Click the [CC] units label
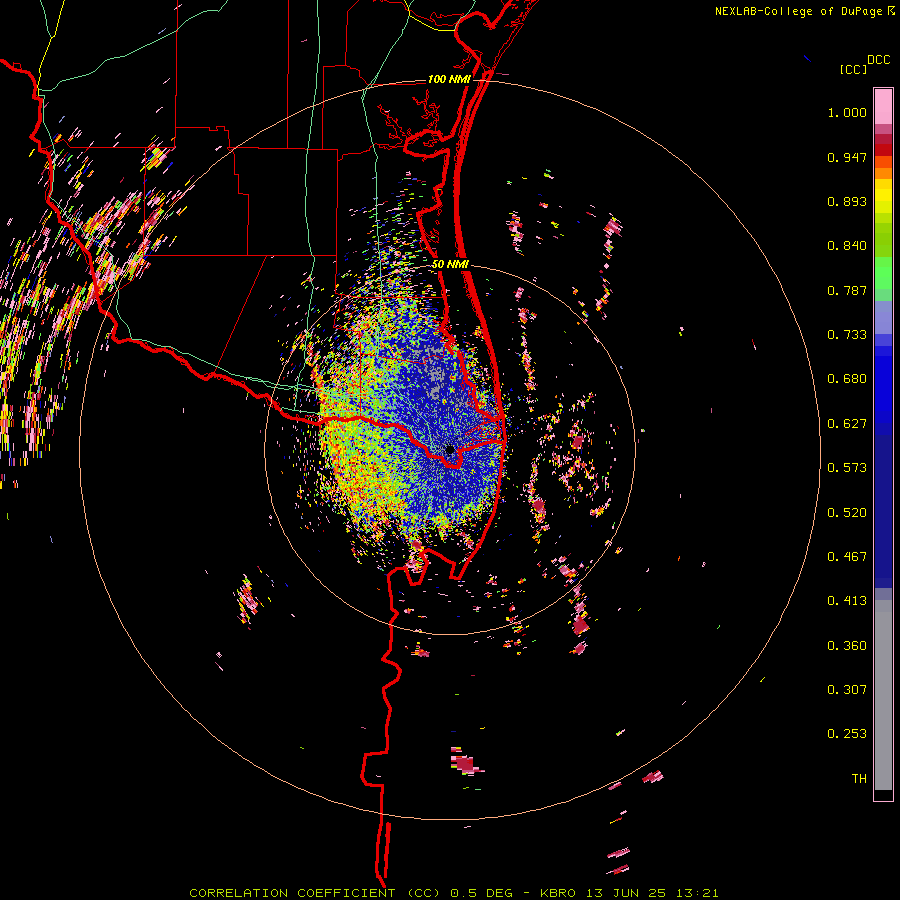Screen dimensions: 900x900 pos(853,69)
